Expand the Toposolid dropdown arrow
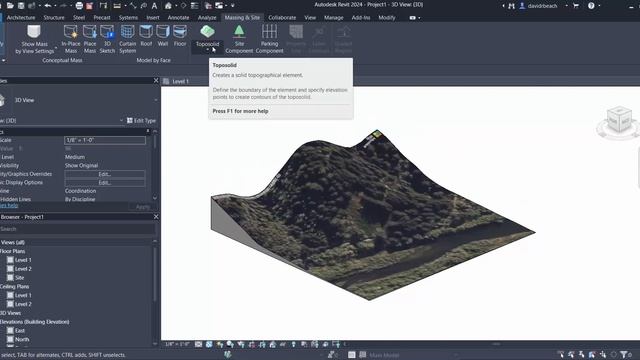 (207, 50)
